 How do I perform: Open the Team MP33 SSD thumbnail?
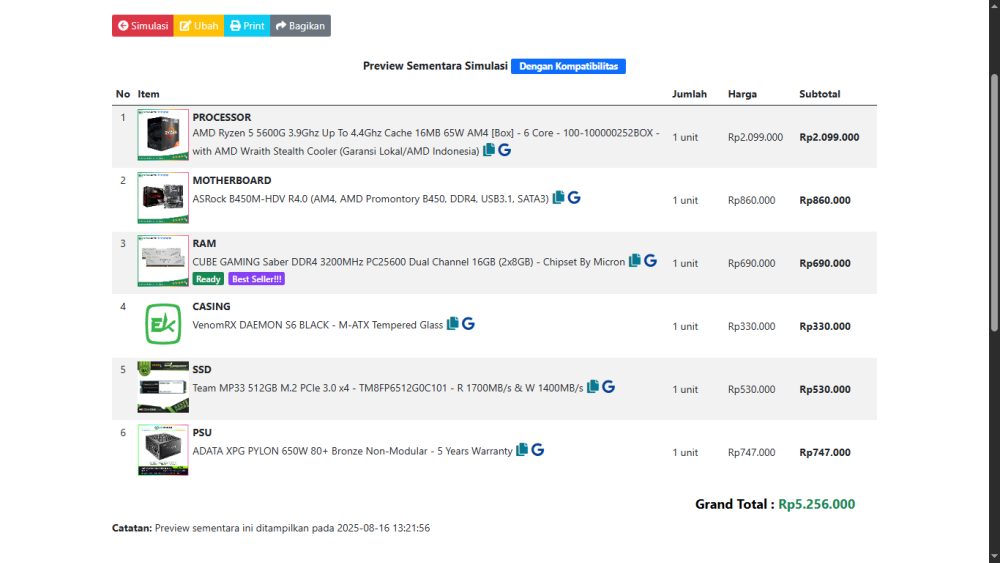pos(163,387)
